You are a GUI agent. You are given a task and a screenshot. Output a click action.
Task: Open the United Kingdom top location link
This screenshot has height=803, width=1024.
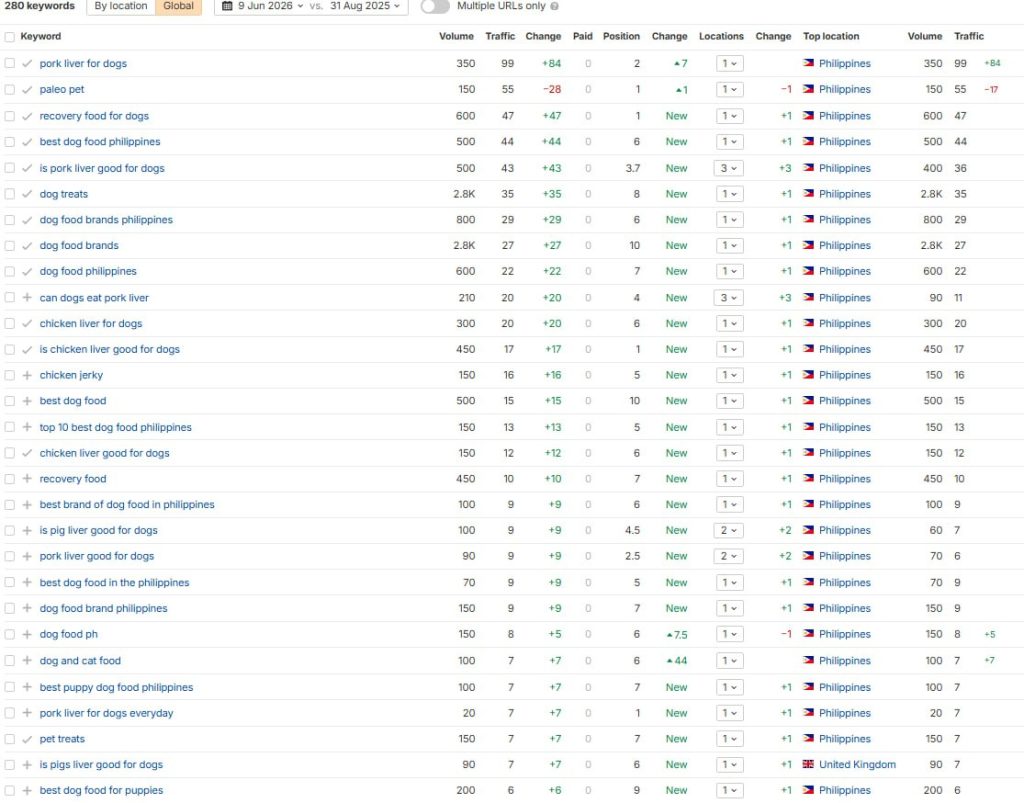click(x=857, y=764)
